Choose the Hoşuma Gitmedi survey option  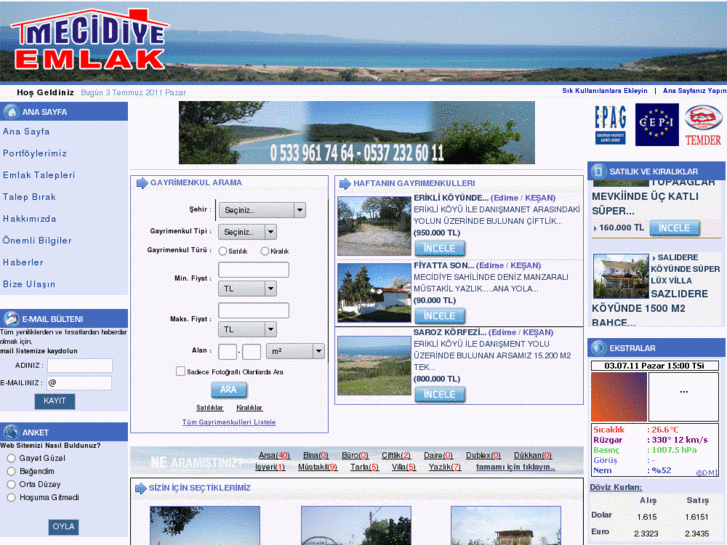12,497
